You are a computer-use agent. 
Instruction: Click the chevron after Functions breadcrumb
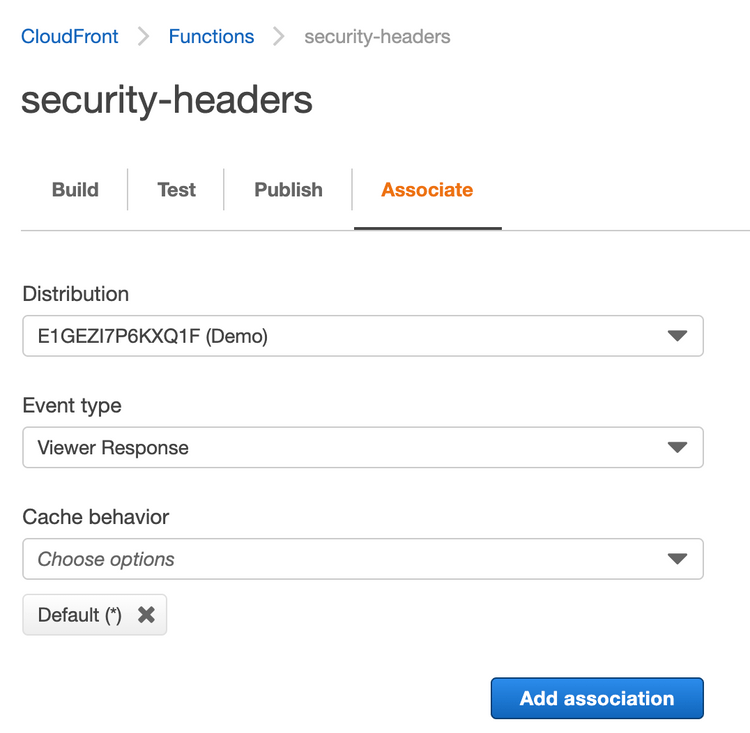click(279, 37)
